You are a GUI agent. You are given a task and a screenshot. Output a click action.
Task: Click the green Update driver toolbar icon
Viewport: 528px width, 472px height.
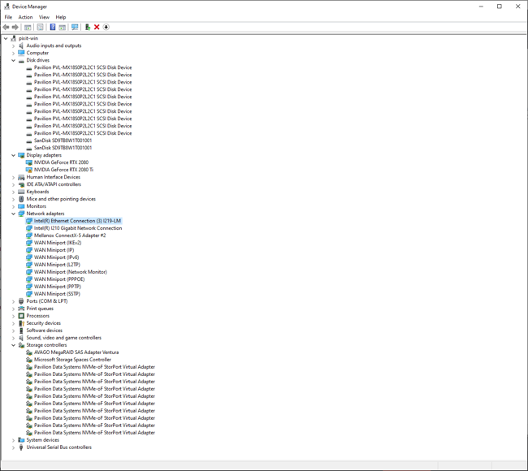click(x=88, y=27)
